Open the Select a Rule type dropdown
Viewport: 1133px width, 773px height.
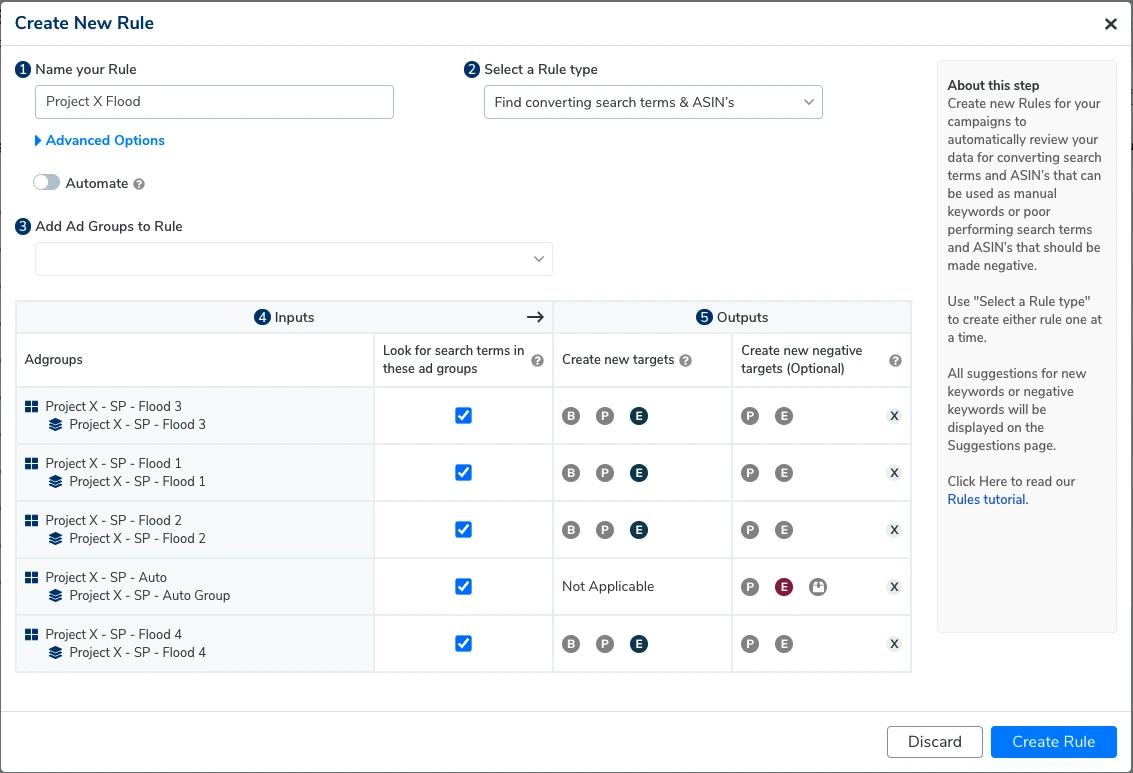pos(653,102)
